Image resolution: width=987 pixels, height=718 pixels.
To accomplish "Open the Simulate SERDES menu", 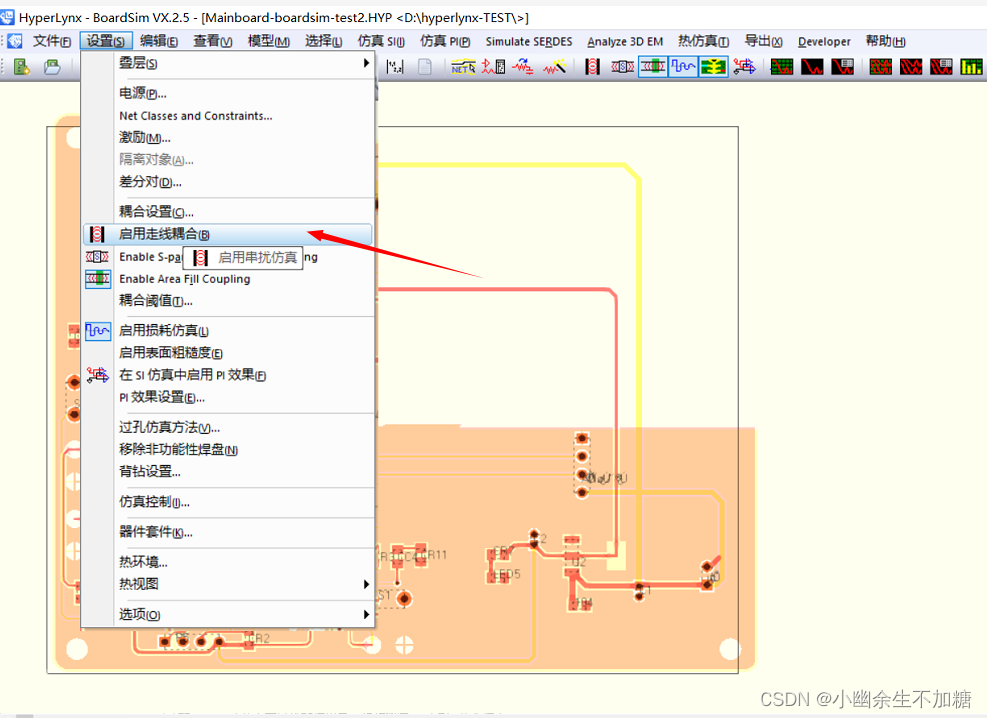I will coord(529,42).
